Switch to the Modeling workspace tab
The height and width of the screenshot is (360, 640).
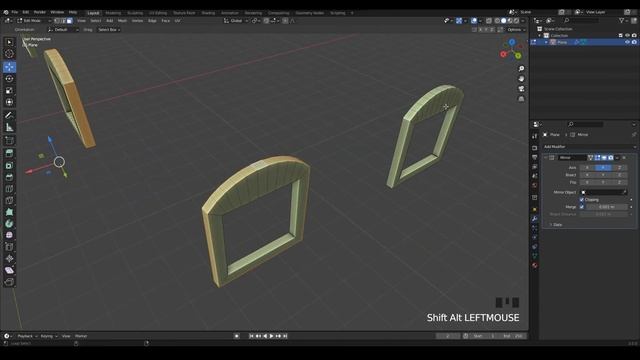[x=113, y=13]
